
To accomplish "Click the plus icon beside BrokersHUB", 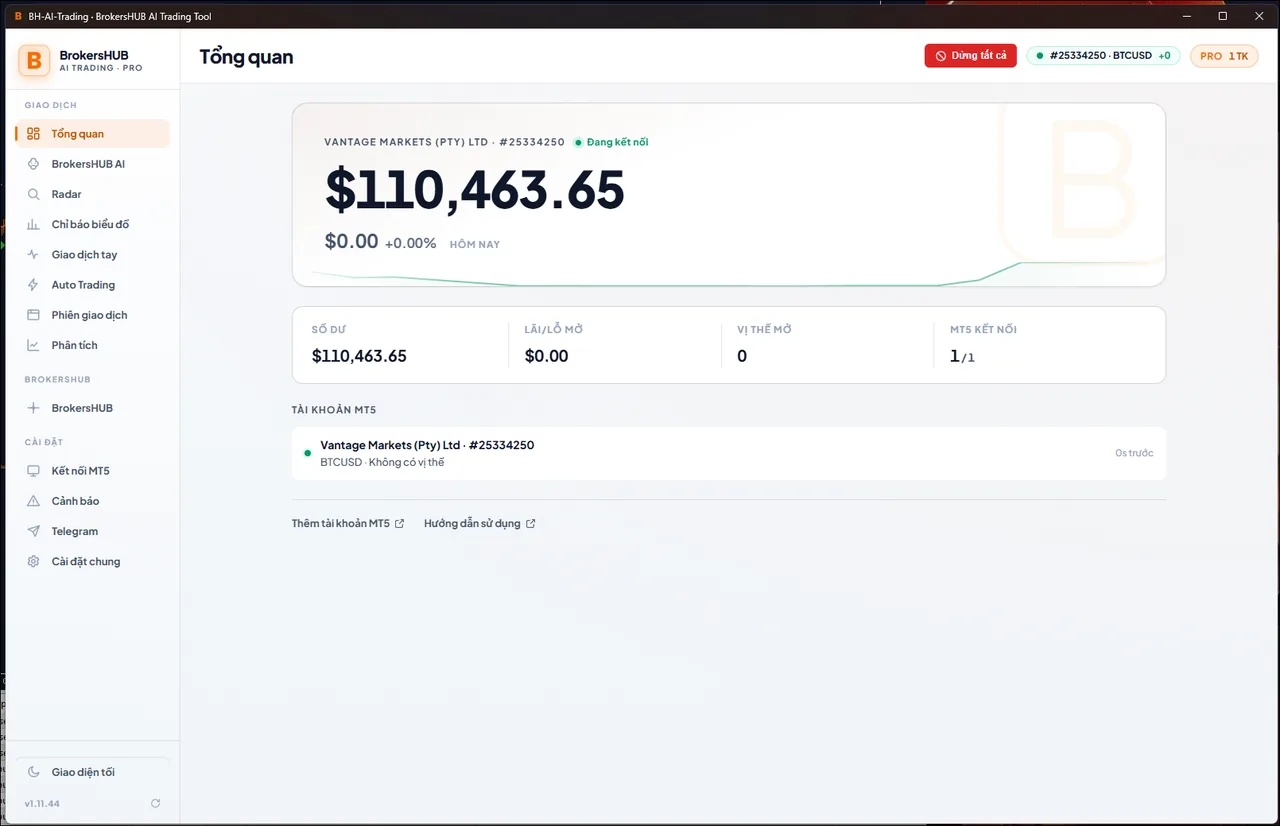I will tap(33, 408).
